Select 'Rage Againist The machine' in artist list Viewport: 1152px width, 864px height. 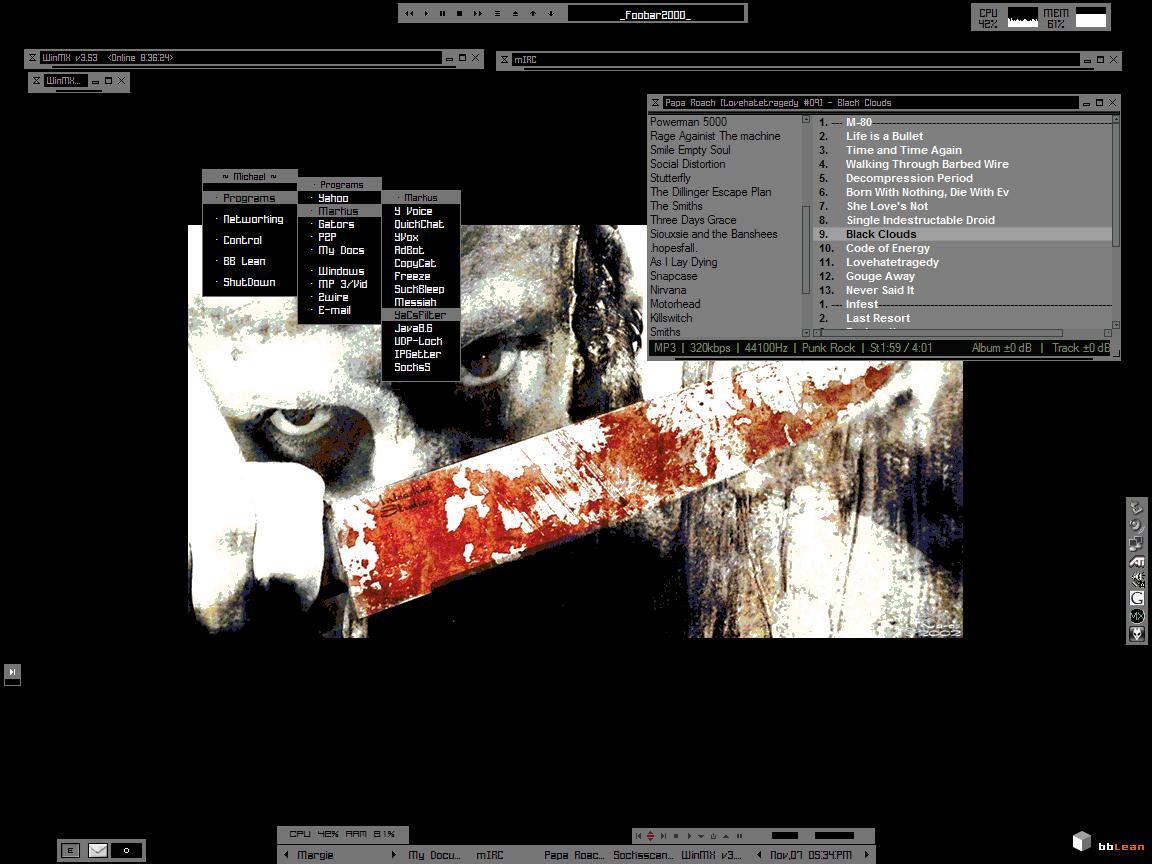coord(715,136)
